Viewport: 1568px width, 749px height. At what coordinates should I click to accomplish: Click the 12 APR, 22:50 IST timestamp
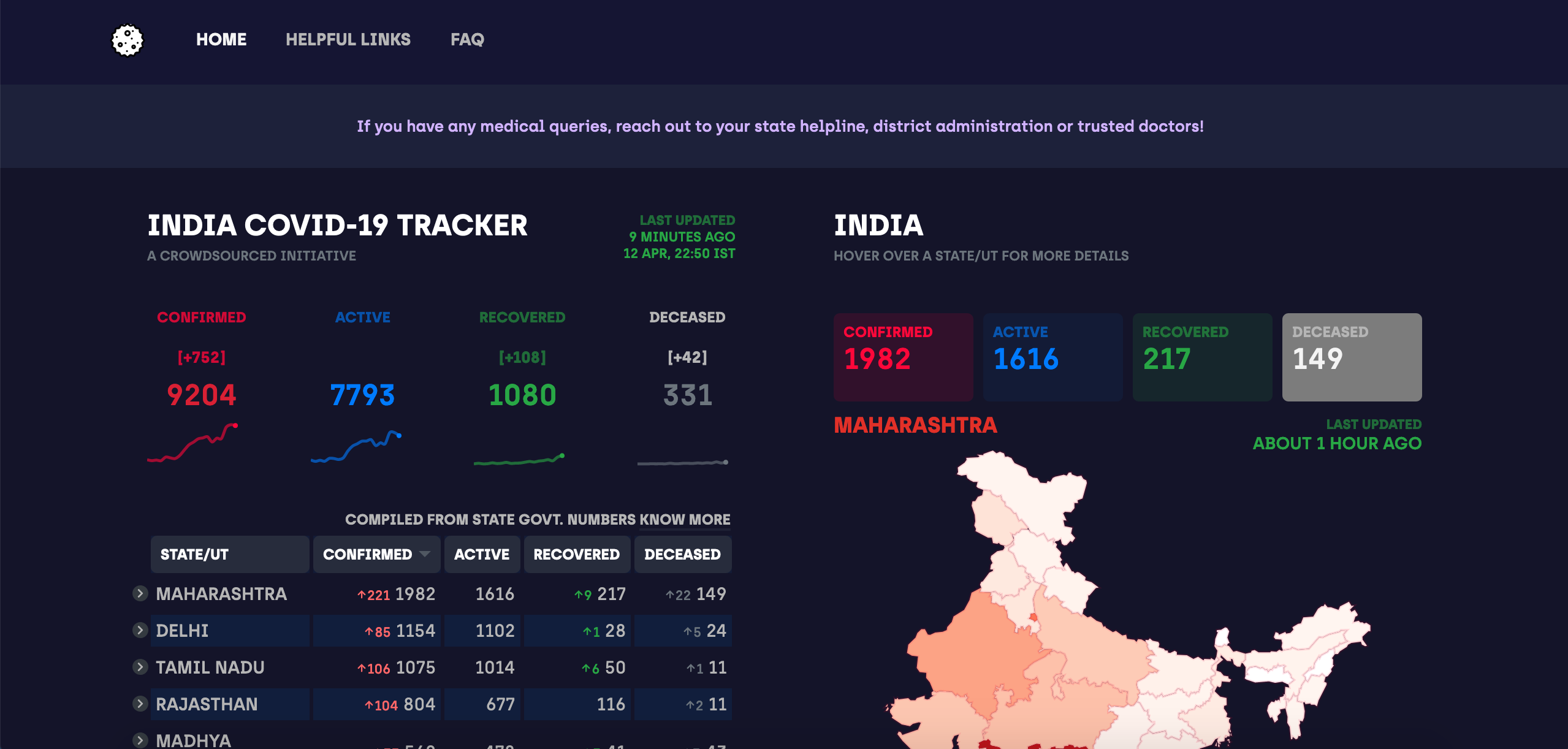[679, 253]
